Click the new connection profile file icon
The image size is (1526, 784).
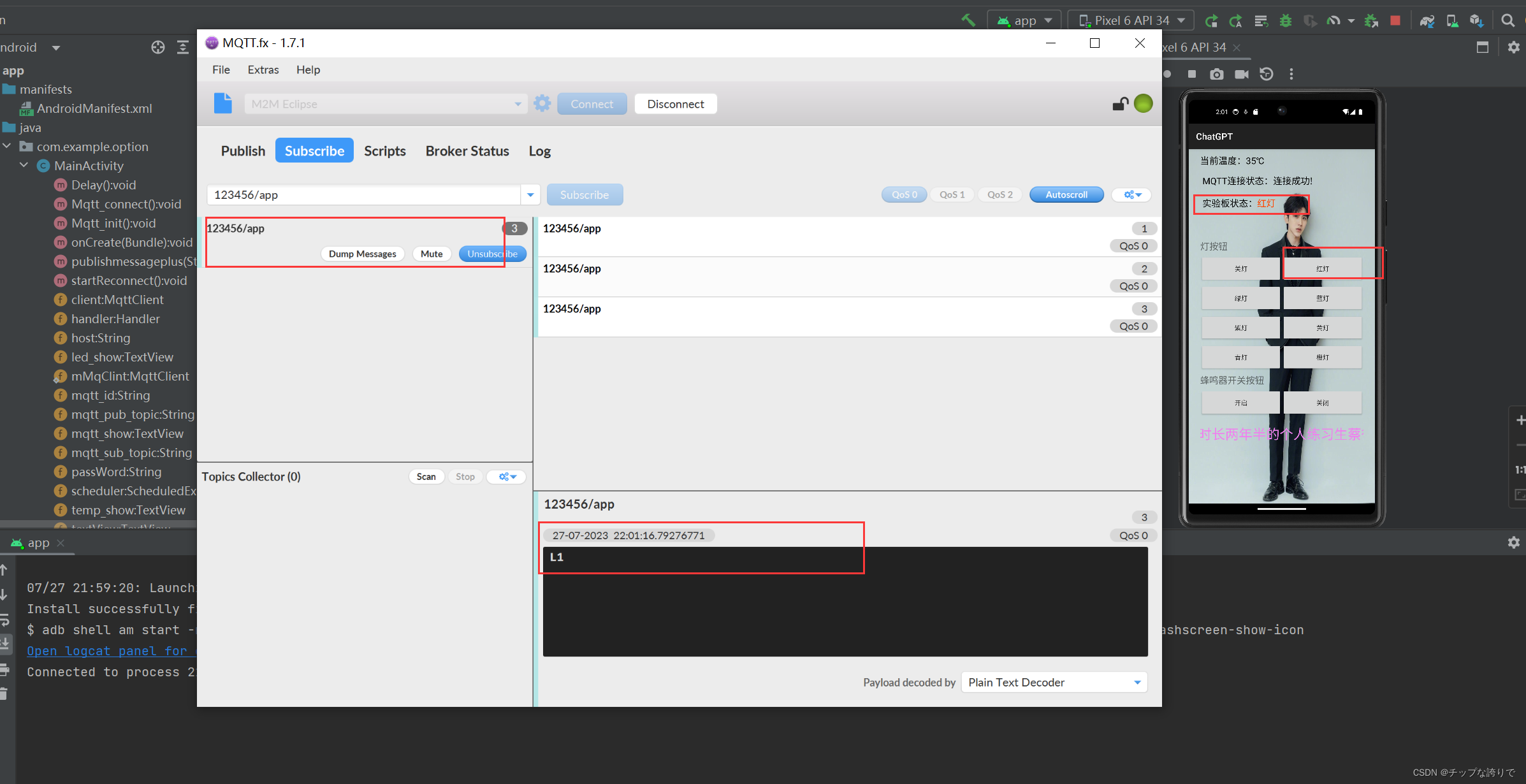pos(222,103)
